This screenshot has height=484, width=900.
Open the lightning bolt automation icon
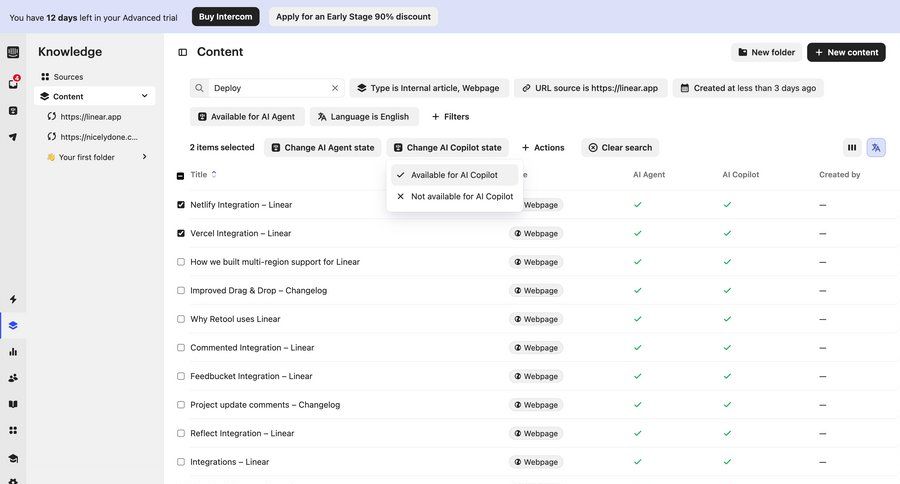[13, 299]
